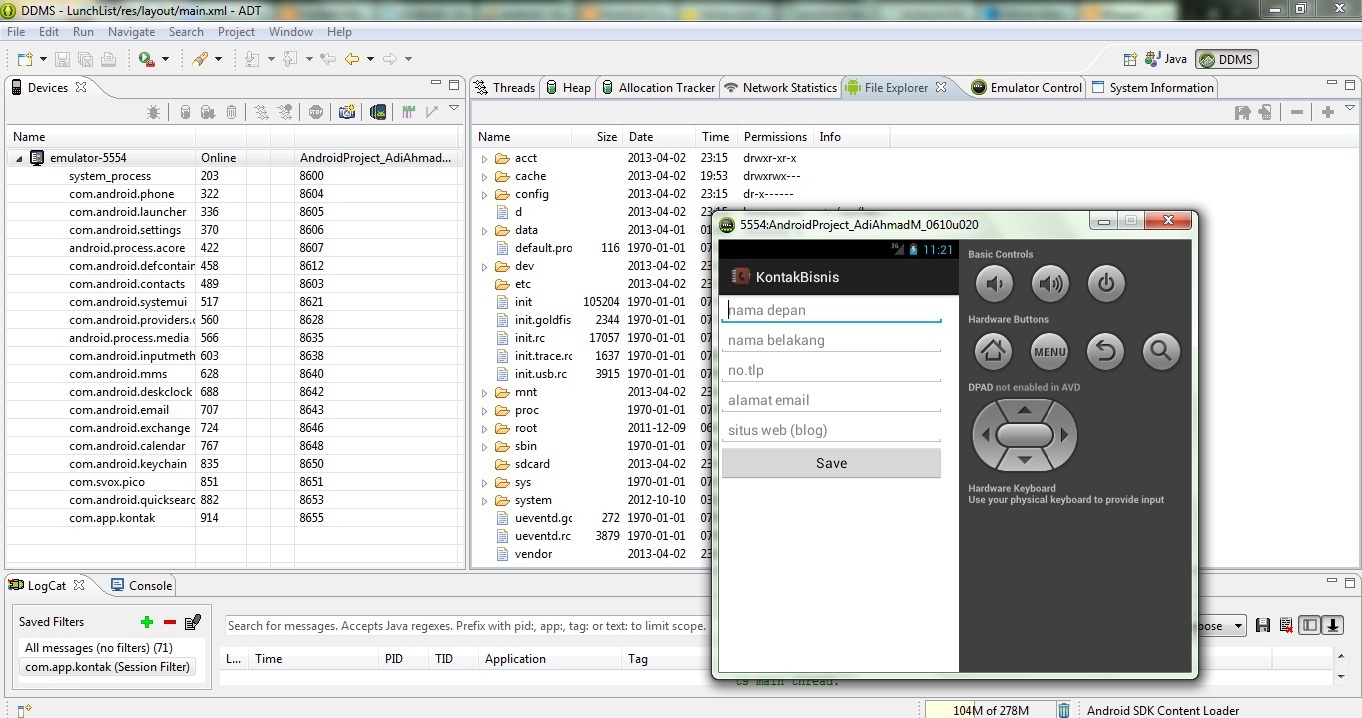Toggle the LogCat saved filters view display
The image size is (1362, 718).
point(1309,626)
